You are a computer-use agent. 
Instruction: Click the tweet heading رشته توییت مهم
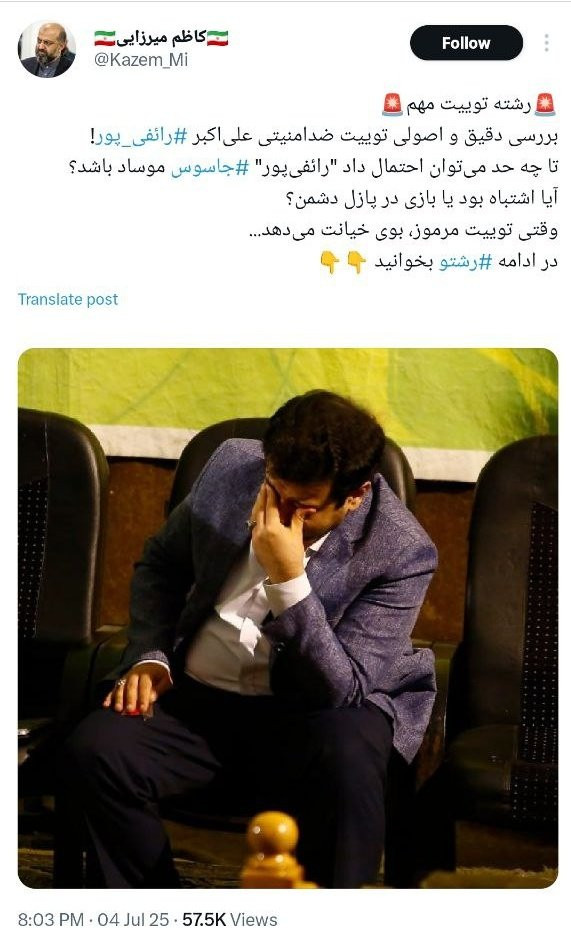coord(469,104)
